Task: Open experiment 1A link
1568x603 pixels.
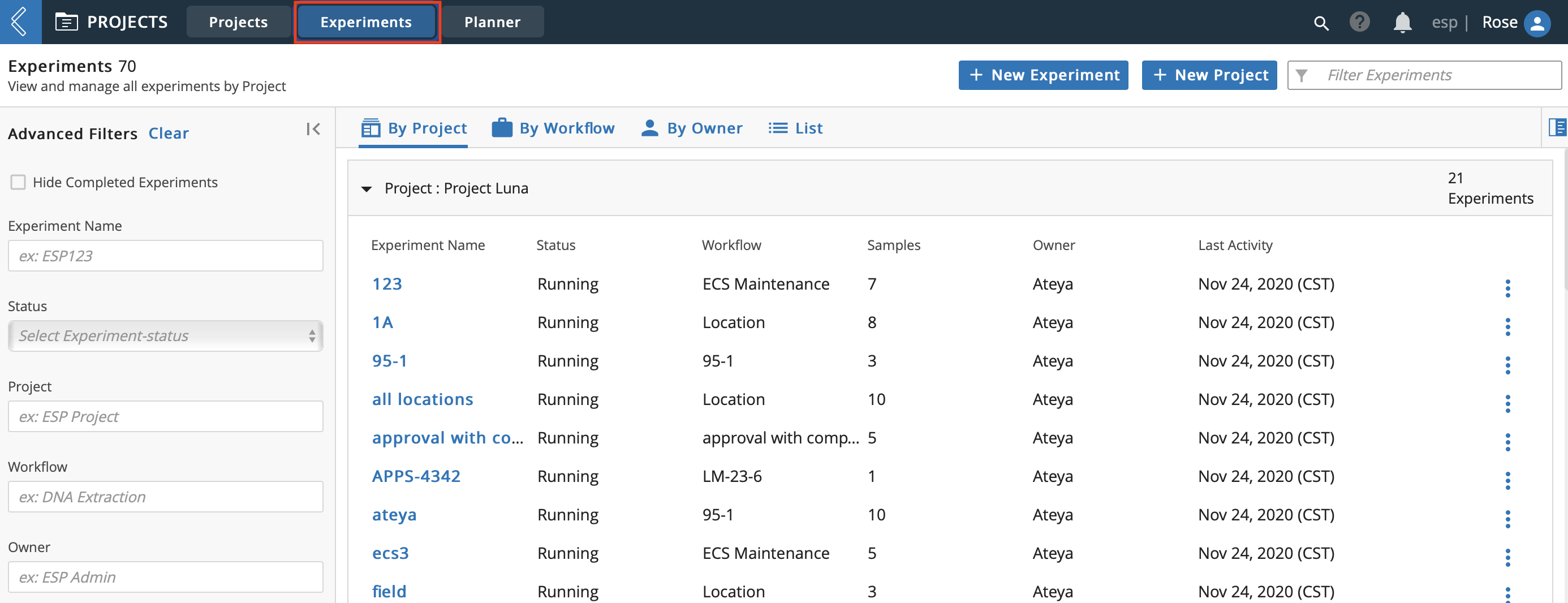Action: [383, 322]
